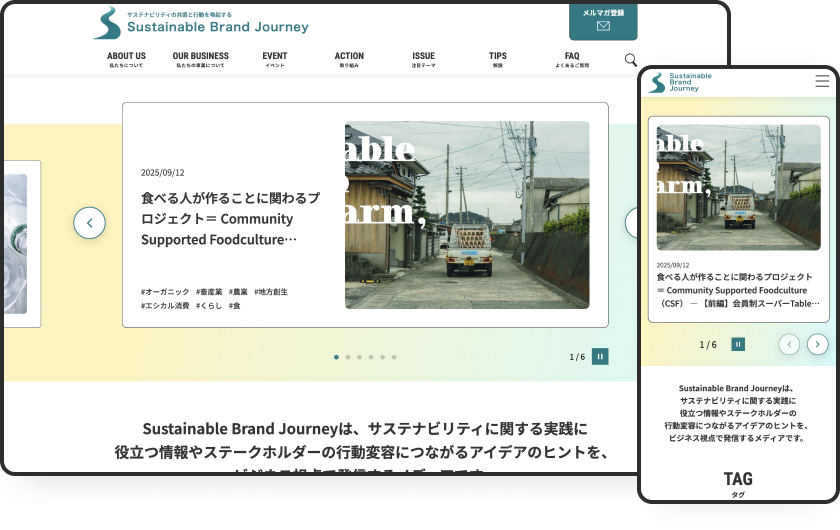
Task: Open the FAQ menu item
Action: pyautogui.click(x=572, y=59)
